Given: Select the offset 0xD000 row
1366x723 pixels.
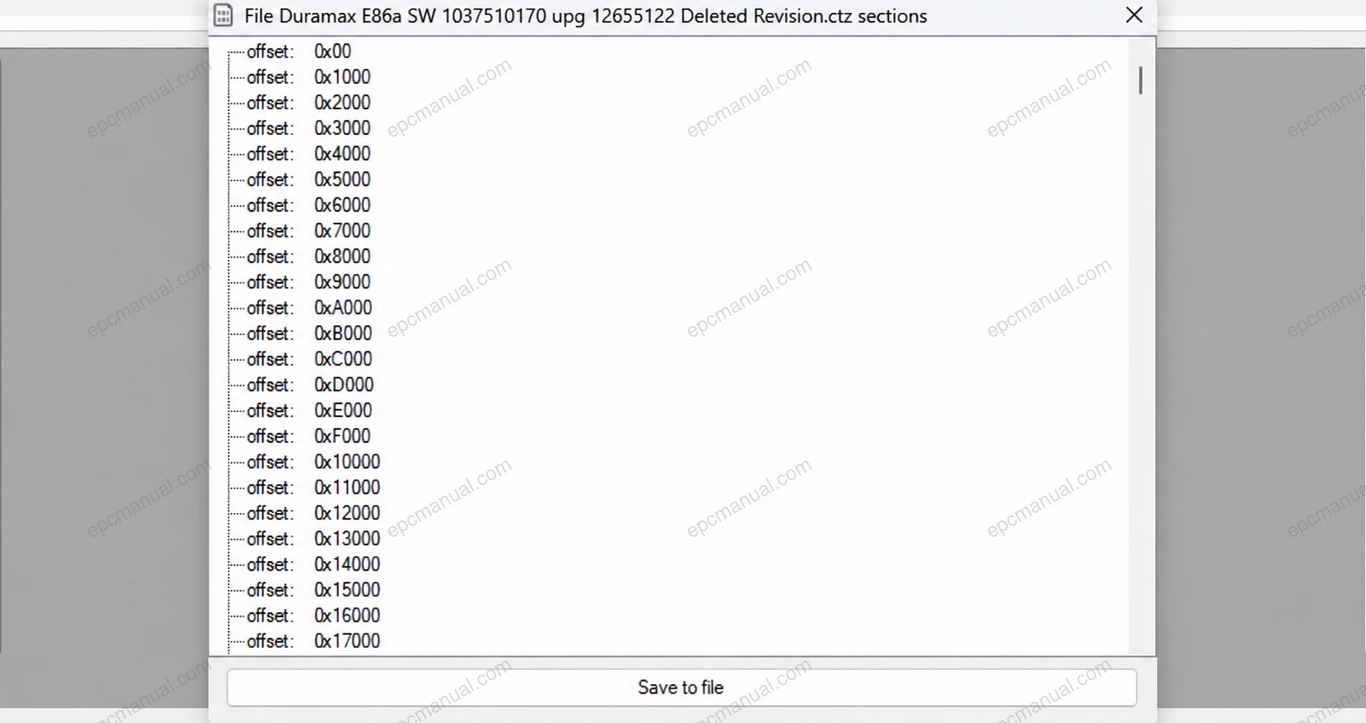Looking at the screenshot, I should [310, 385].
